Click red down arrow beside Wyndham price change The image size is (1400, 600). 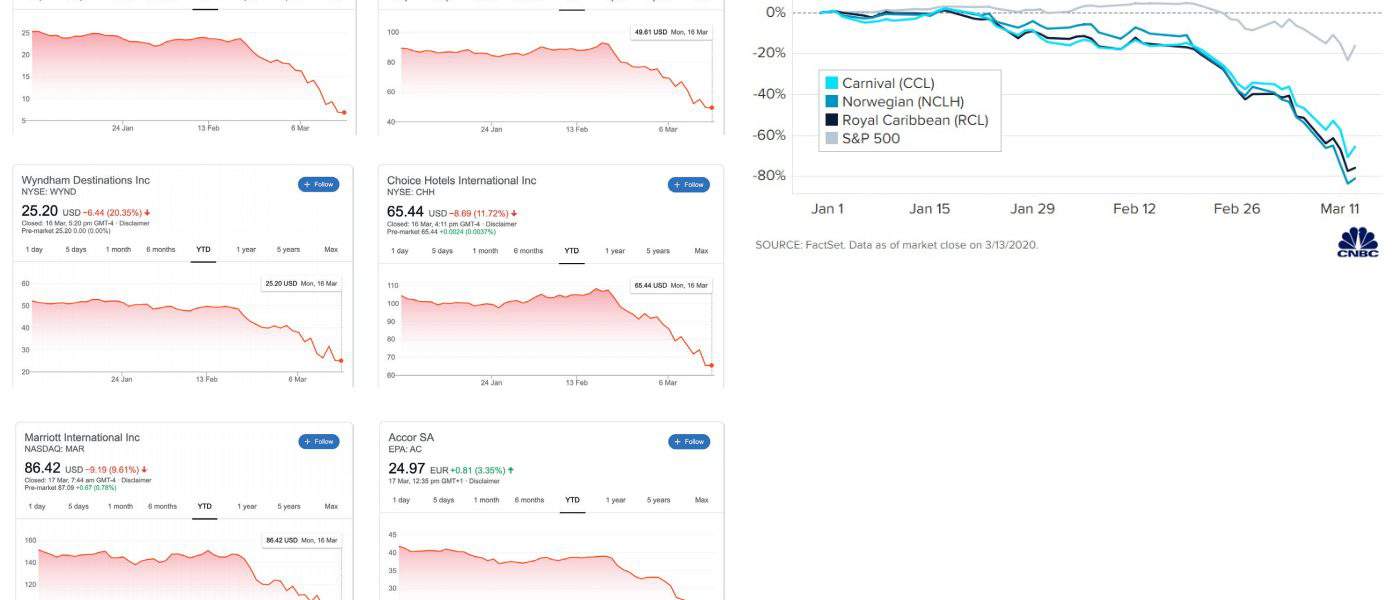[x=149, y=213]
